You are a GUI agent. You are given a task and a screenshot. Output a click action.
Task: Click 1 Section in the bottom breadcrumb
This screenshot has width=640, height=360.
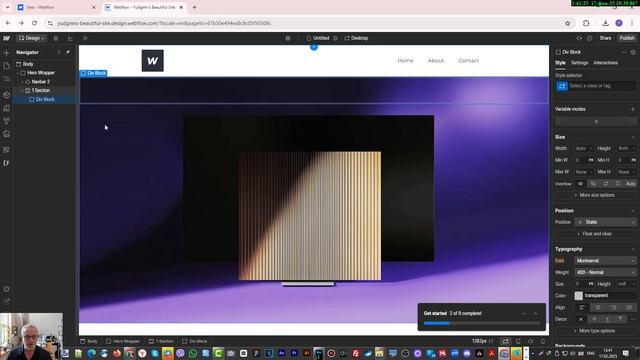pyautogui.click(x=162, y=341)
